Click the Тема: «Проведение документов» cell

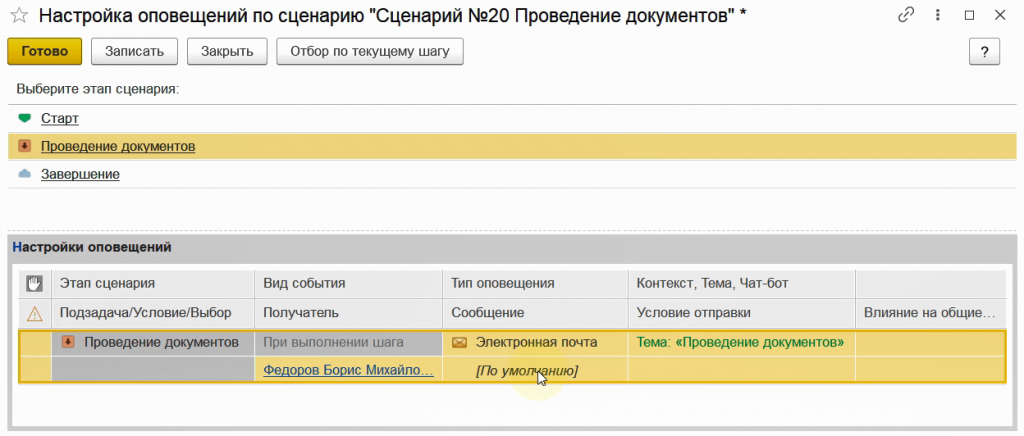tap(740, 343)
